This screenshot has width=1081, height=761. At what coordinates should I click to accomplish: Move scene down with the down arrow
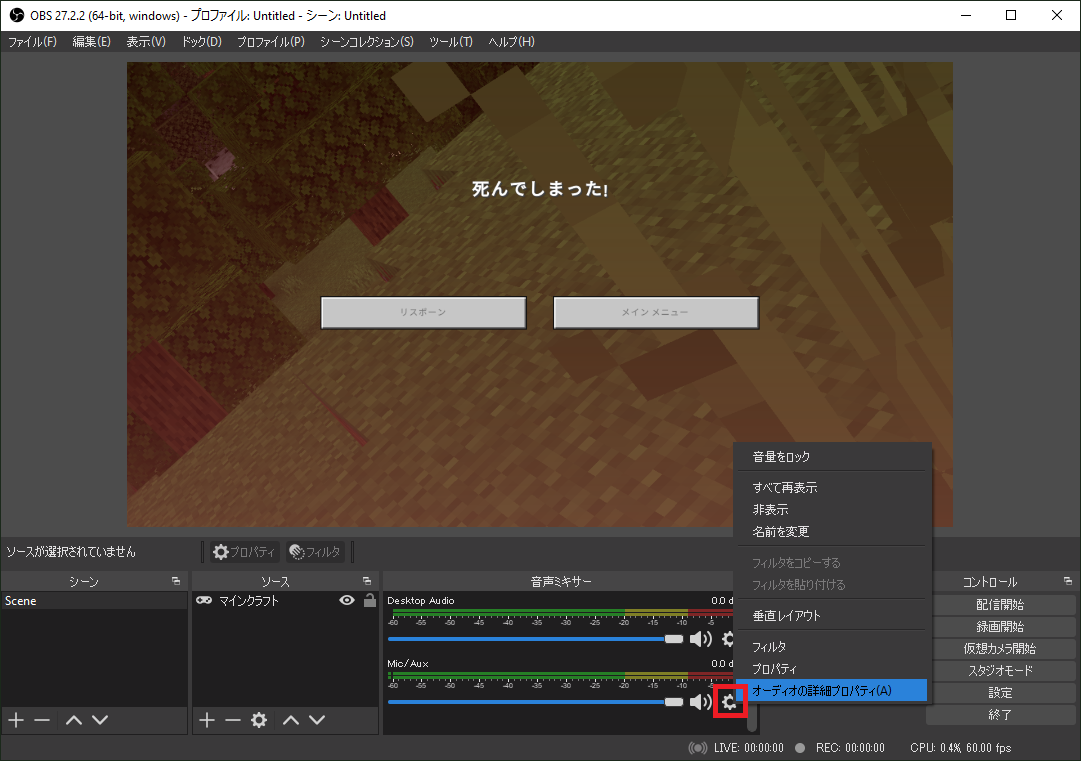99,720
